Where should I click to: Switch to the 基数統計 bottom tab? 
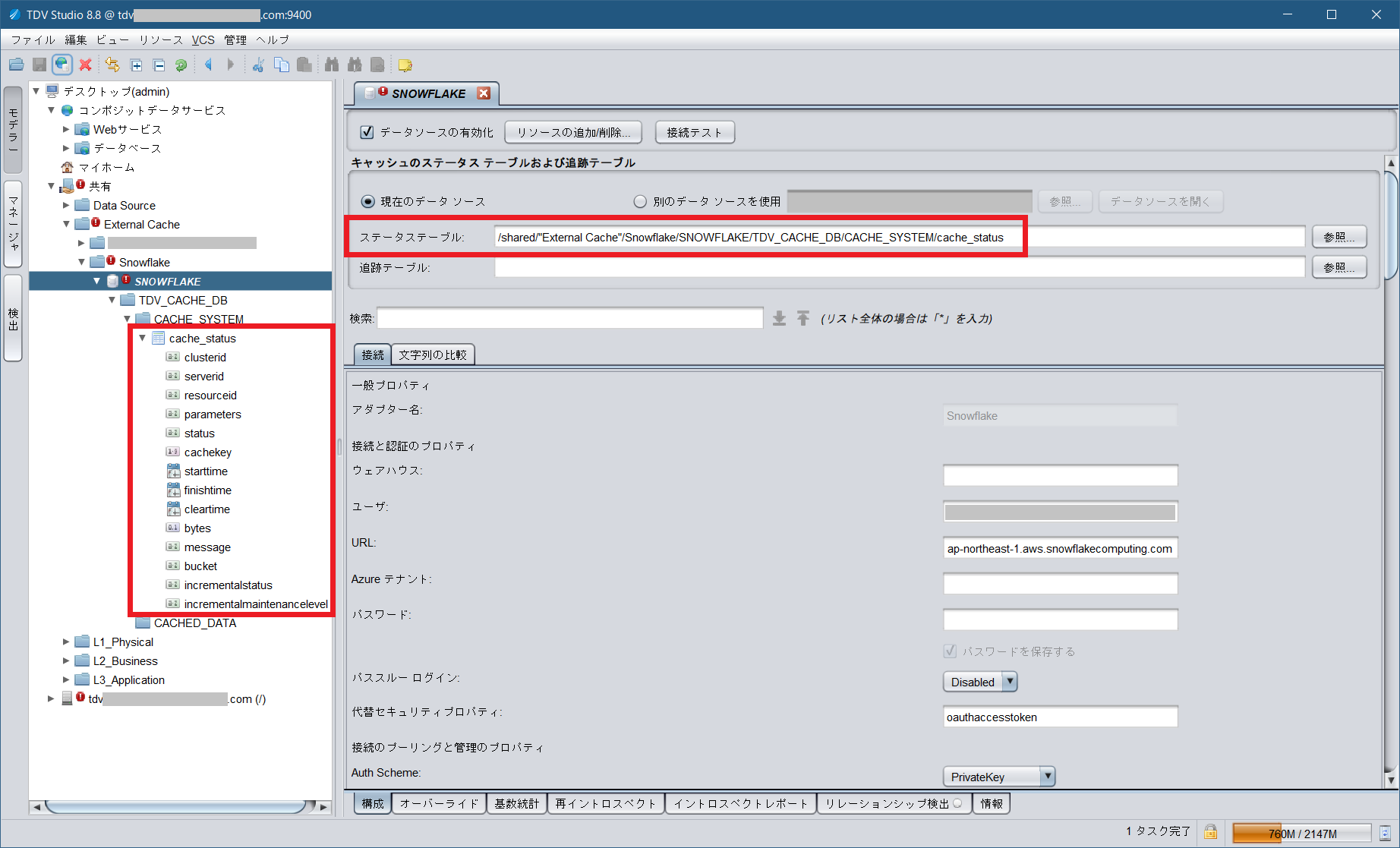coord(517,803)
